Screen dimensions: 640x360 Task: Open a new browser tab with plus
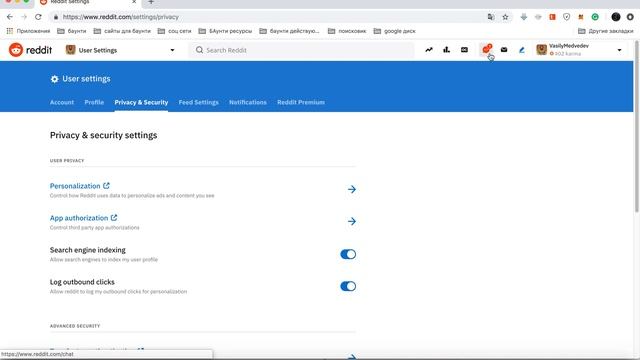coord(151,2)
